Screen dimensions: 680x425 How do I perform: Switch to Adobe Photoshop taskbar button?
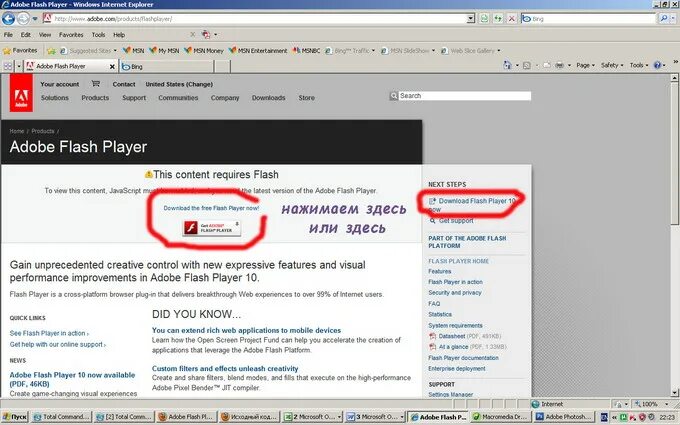coord(564,417)
